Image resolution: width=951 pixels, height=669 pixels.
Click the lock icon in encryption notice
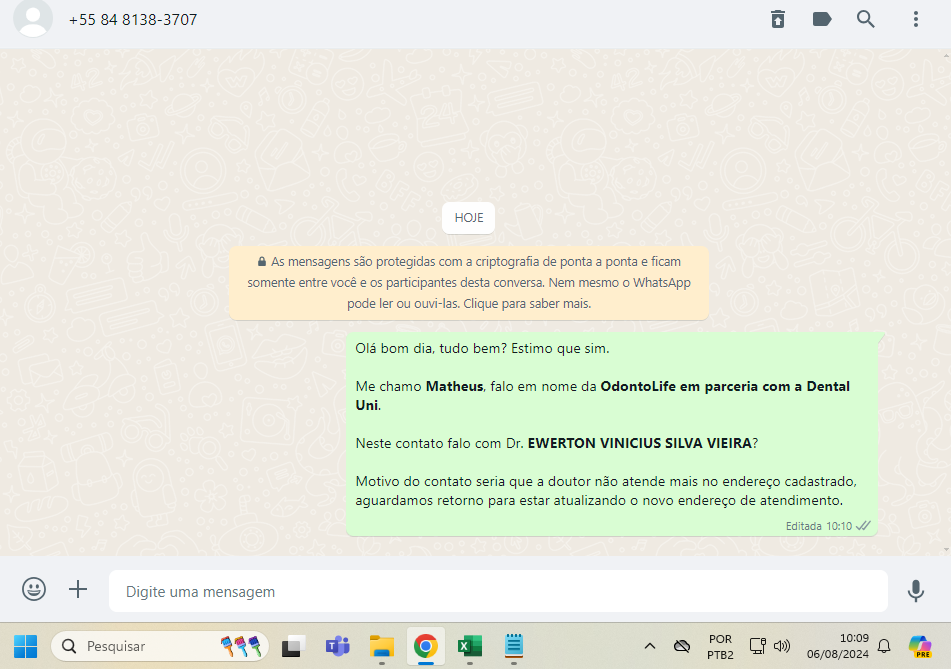(262, 261)
